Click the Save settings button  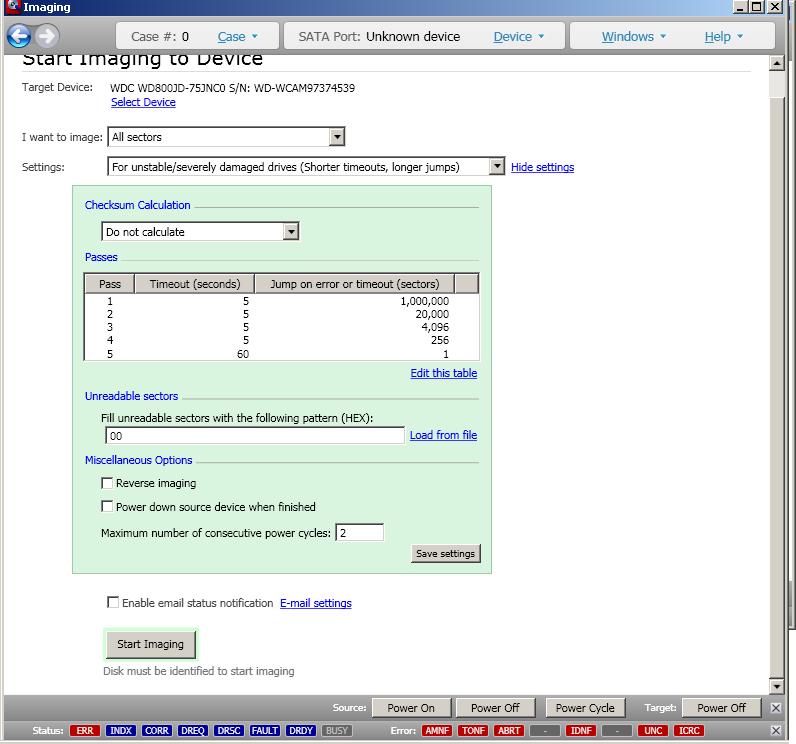[445, 553]
